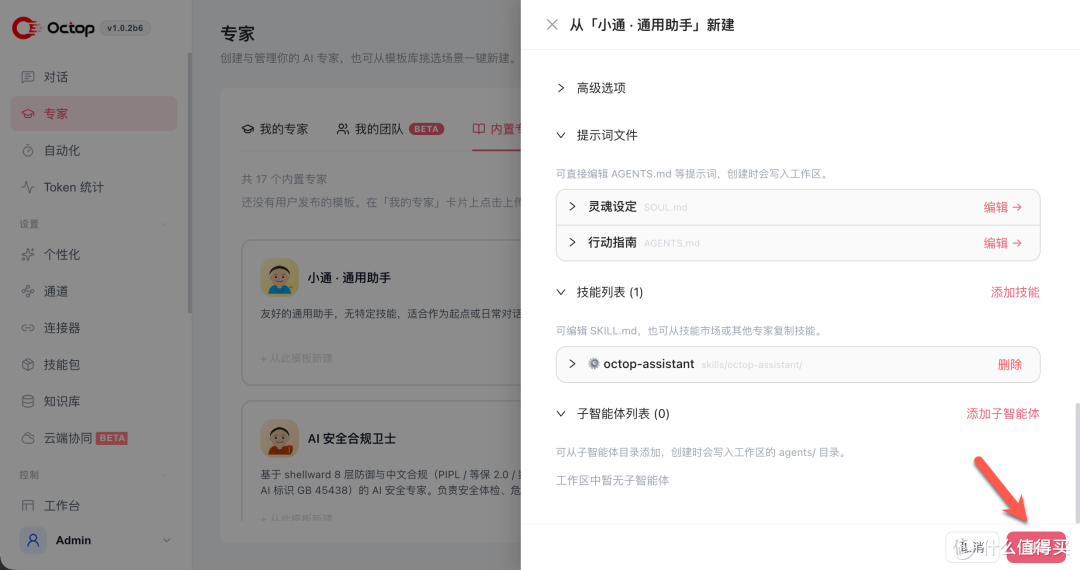
Task: Click the AI 安全合规卫士 card title
Action: 351,439
